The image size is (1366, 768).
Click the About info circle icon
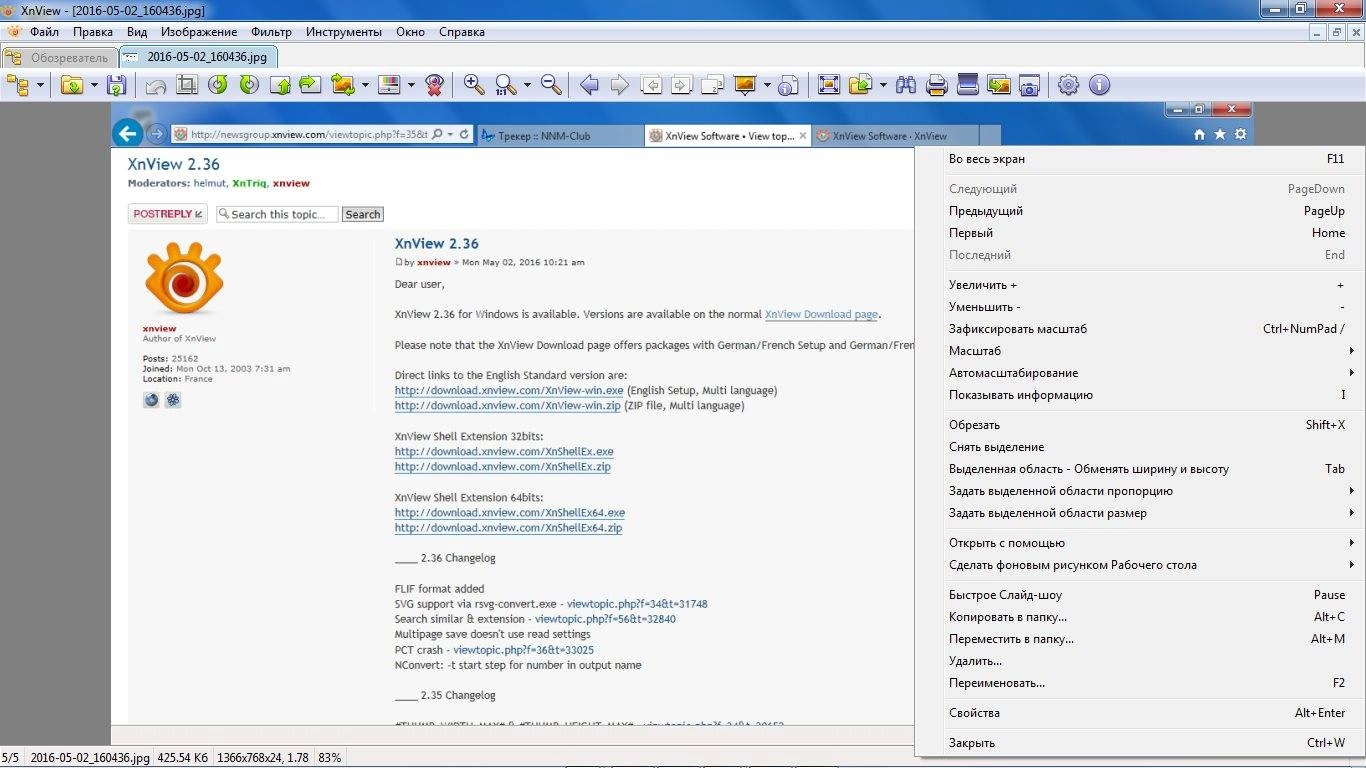click(x=1099, y=86)
